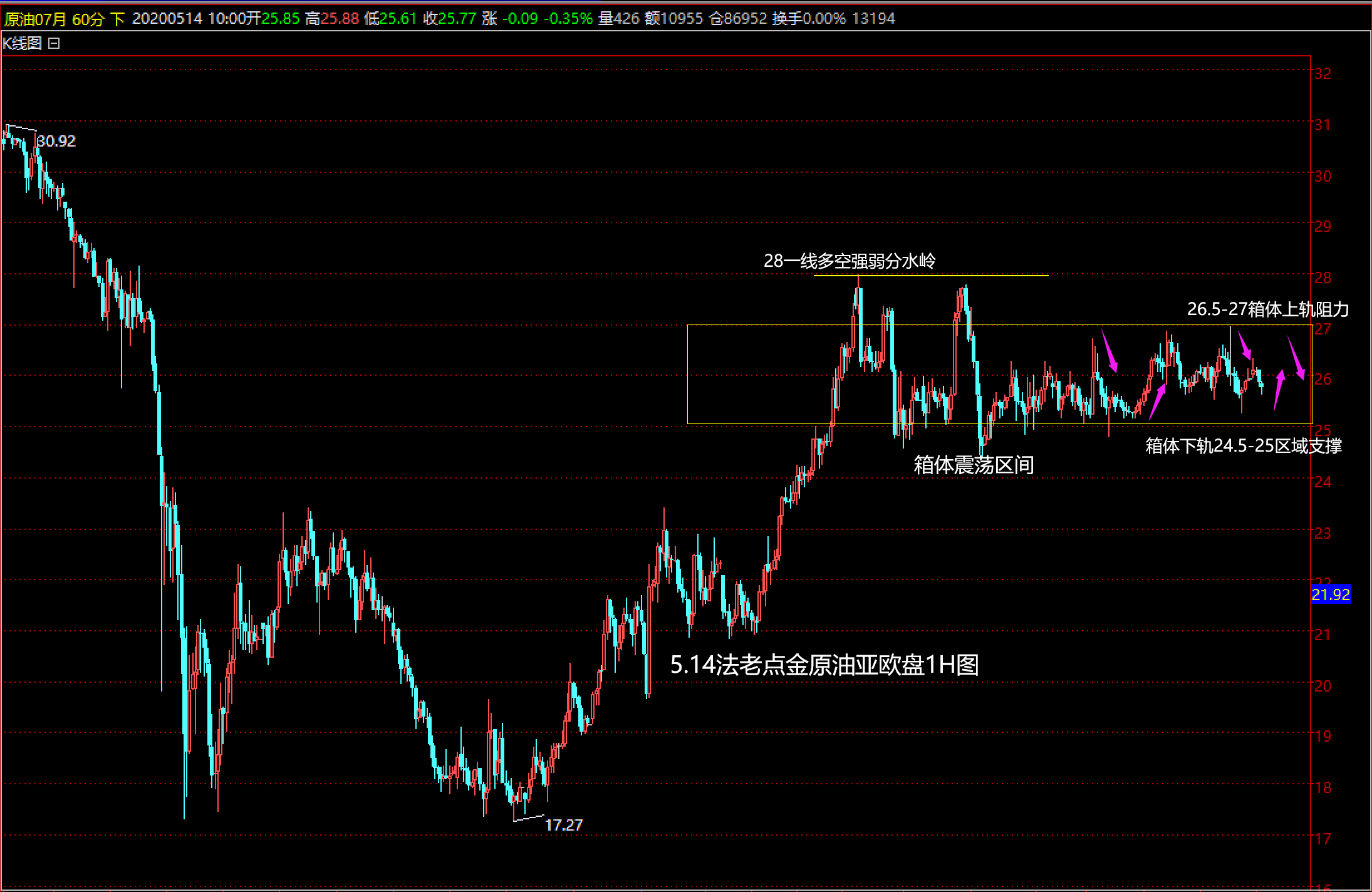Click the 26.5-27箱体上轨阻力 text label
The width and height of the screenshot is (1372, 892).
coord(1267,309)
